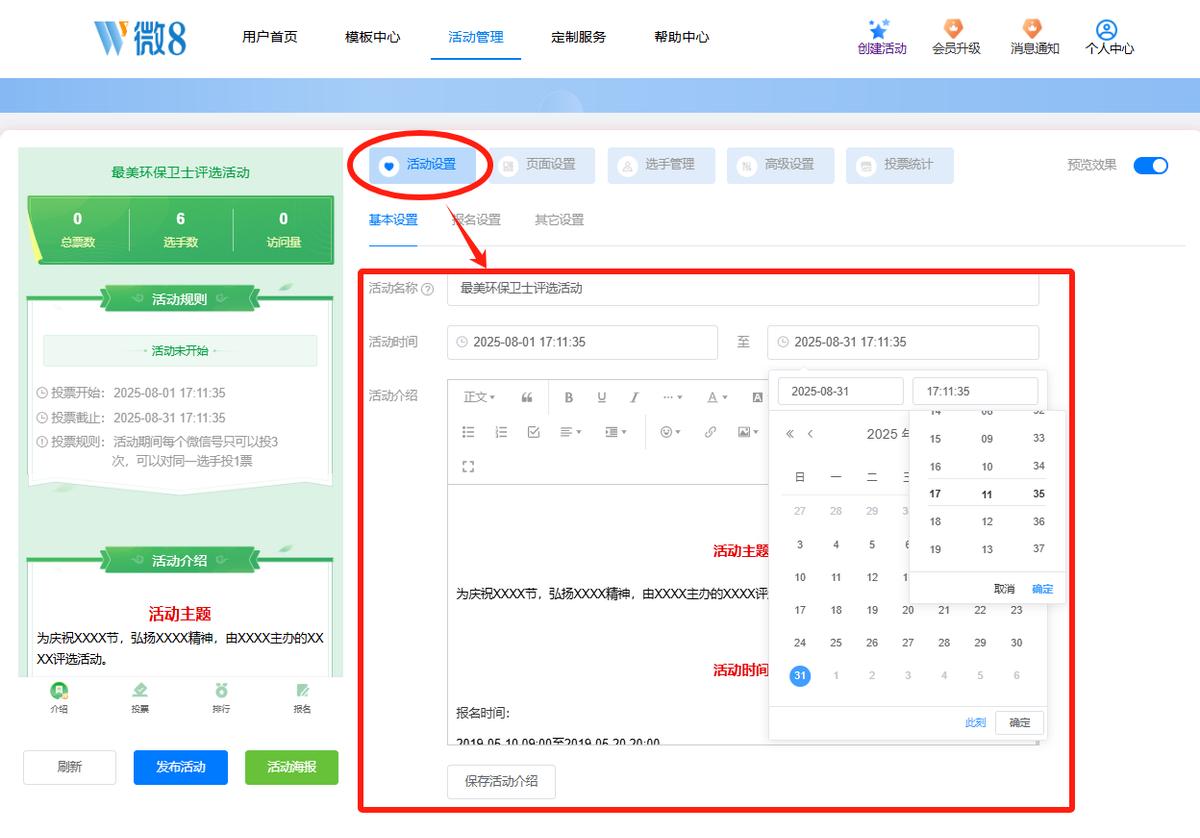Go to 个人中心
The height and width of the screenshot is (838, 1200).
1110,37
